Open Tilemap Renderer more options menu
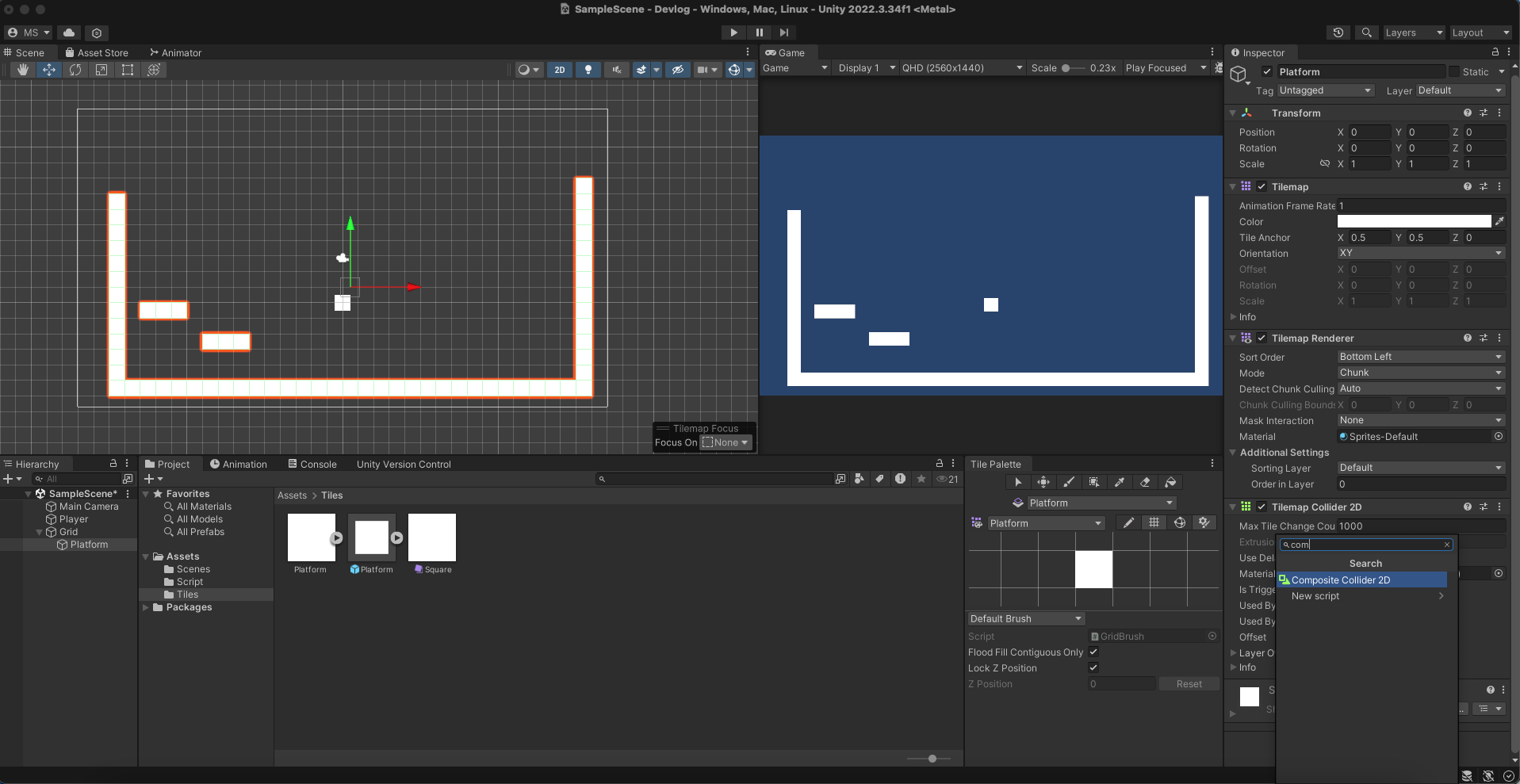 click(1499, 338)
